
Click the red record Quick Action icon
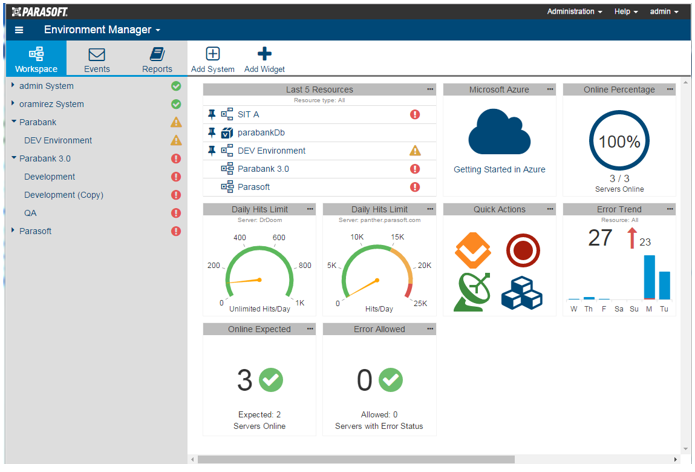click(523, 250)
